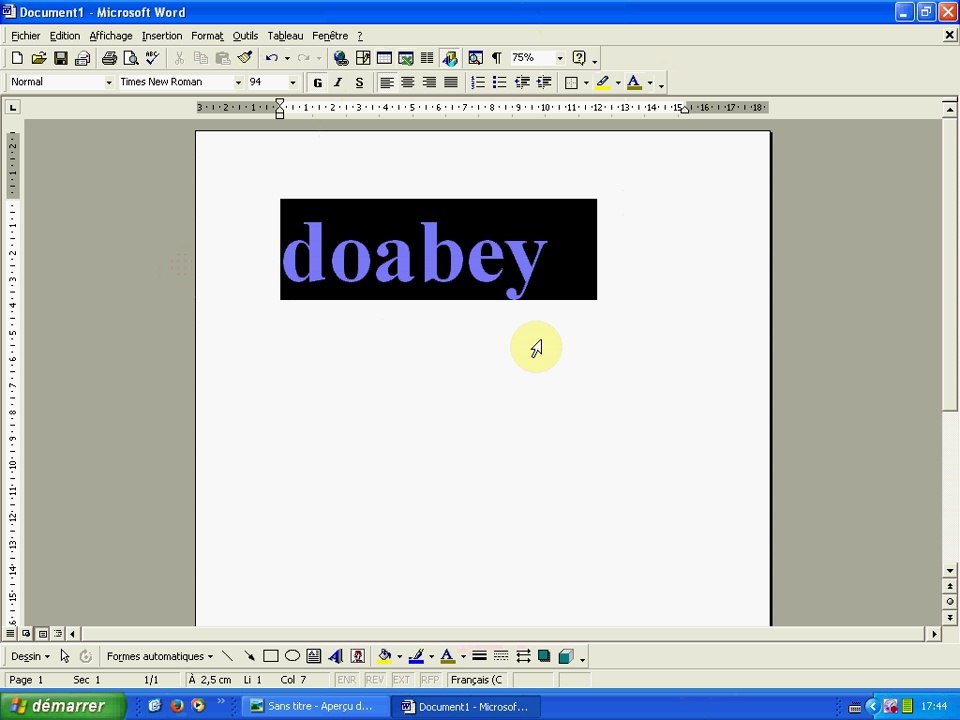This screenshot has width=960, height=720.
Task: Launch Firefox from quick launch
Action: (177, 706)
